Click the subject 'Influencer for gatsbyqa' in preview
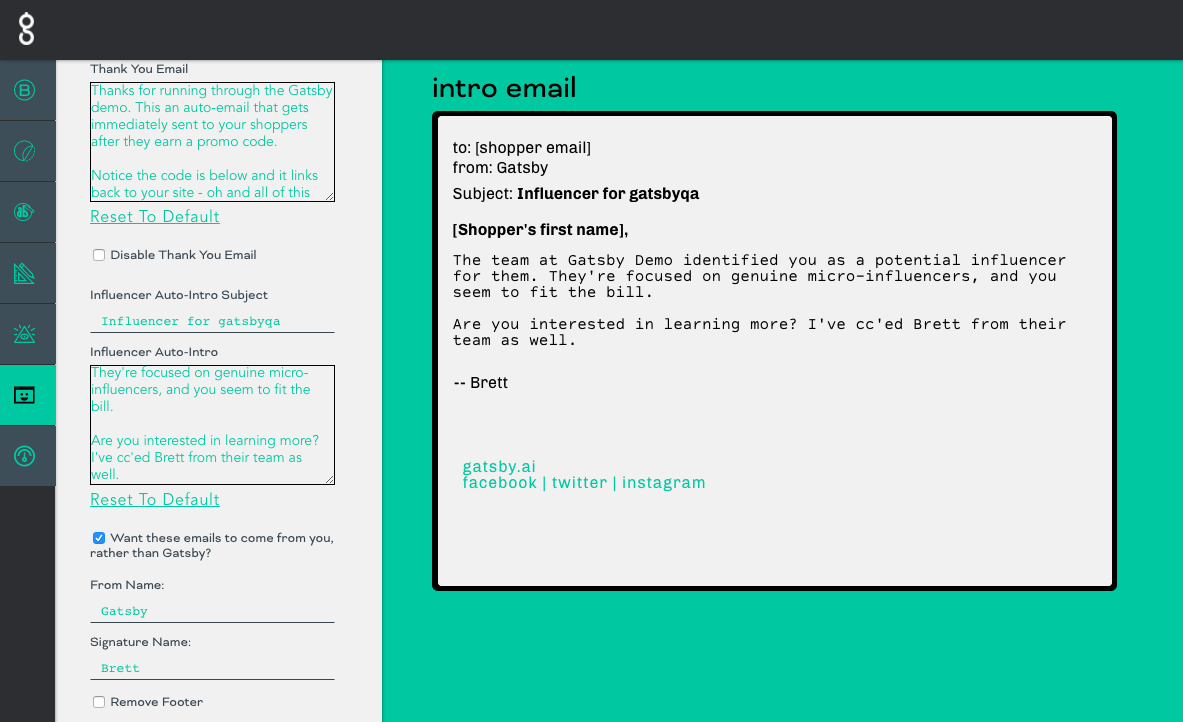1183x722 pixels. tap(607, 194)
